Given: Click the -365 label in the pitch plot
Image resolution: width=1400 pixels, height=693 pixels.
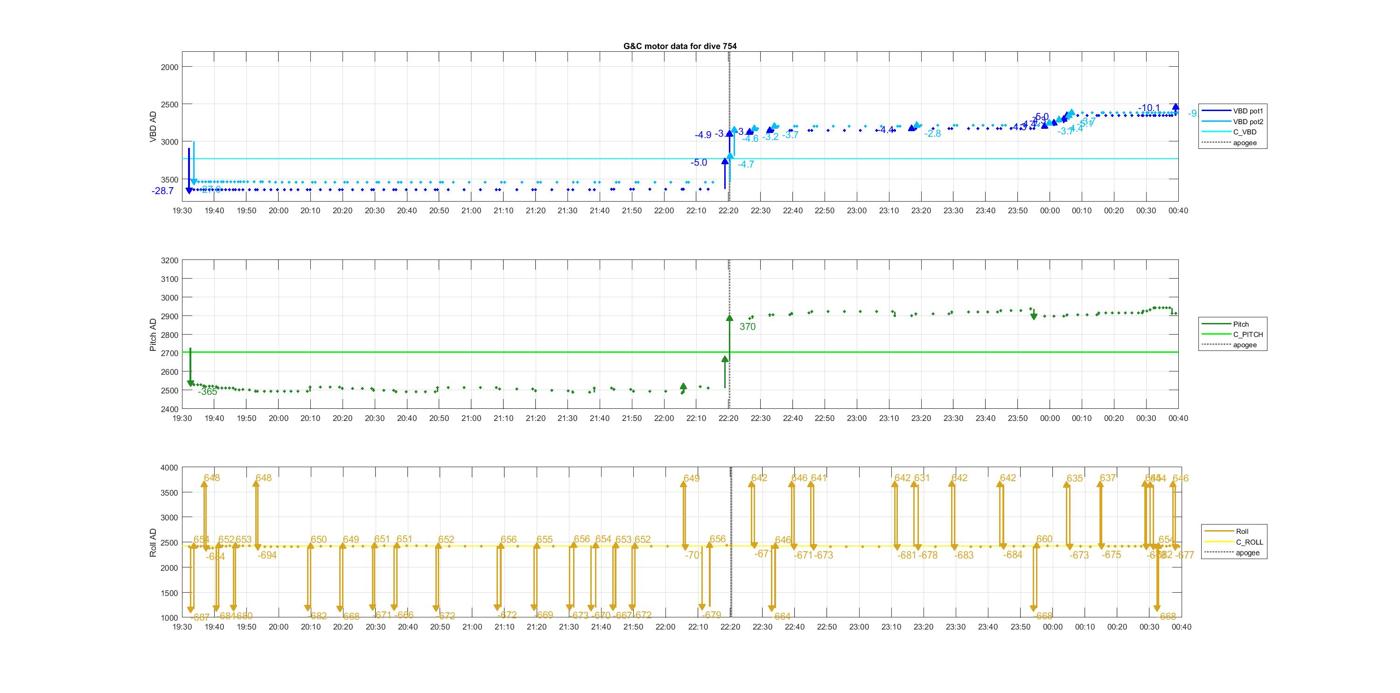Looking at the screenshot, I should click(x=207, y=392).
